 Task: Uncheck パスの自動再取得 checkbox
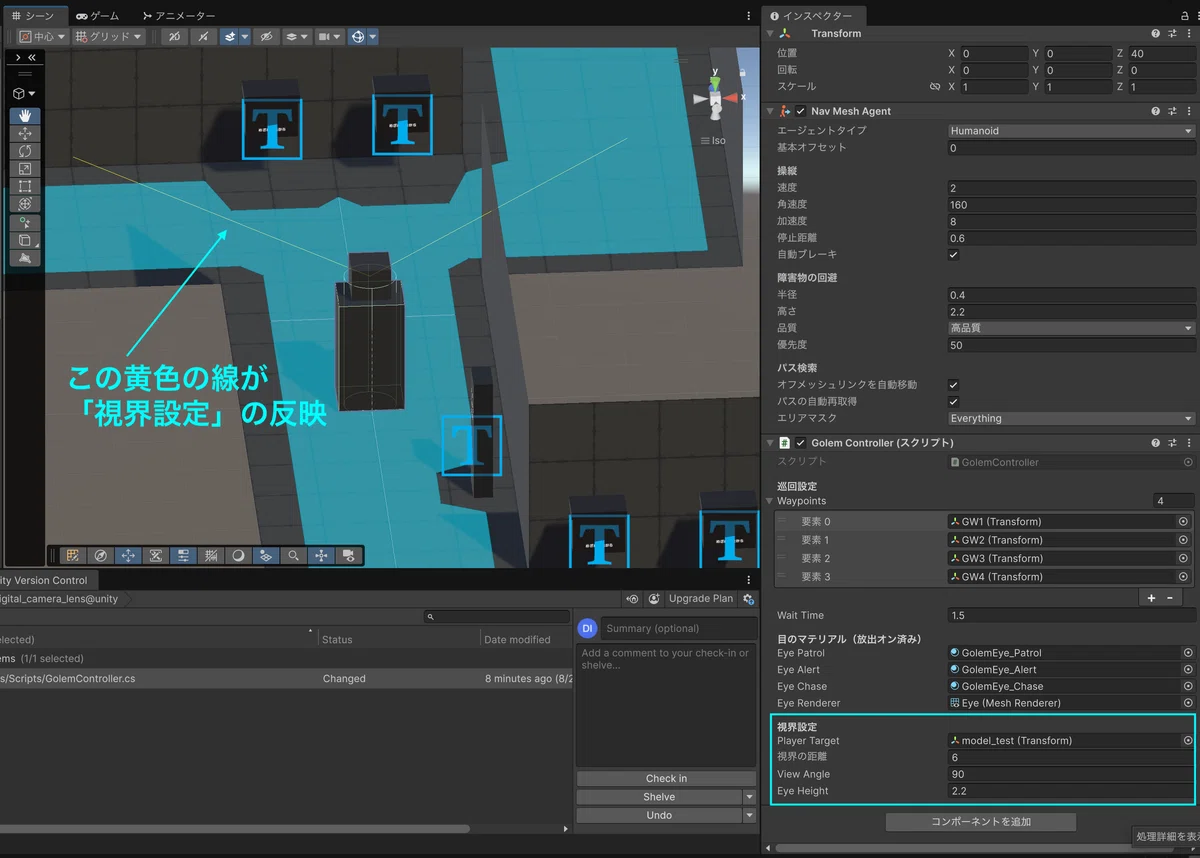tap(954, 402)
